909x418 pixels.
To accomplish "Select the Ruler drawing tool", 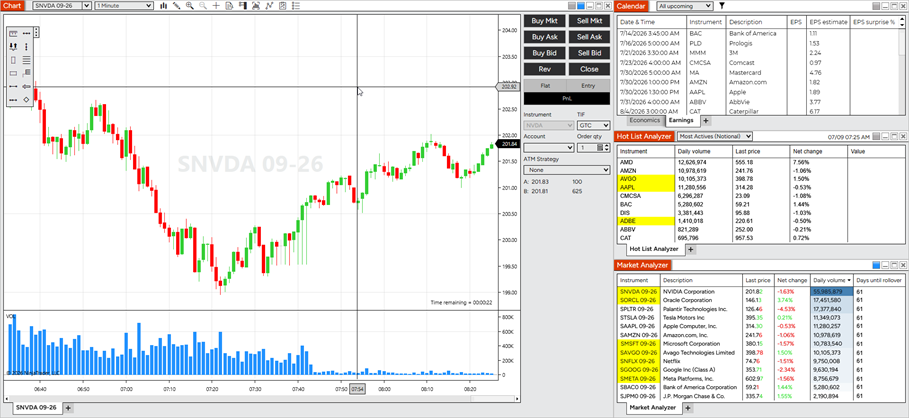I will point(13,33).
